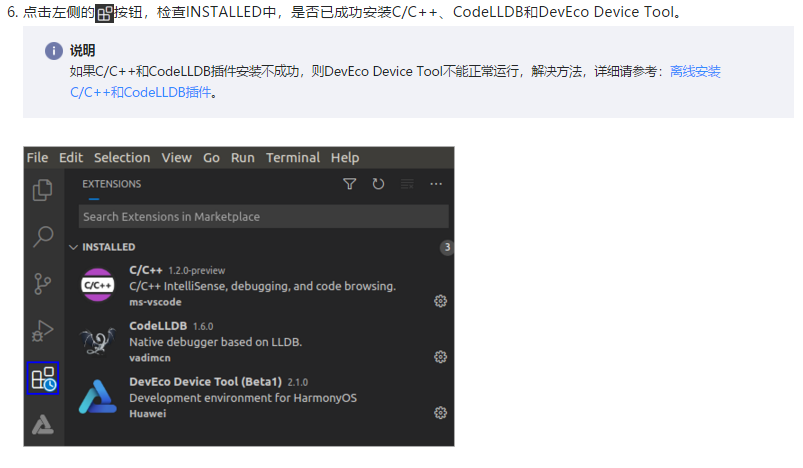
Task: Click the Search Extensions in Marketplace field
Action: pyautogui.click(x=264, y=217)
